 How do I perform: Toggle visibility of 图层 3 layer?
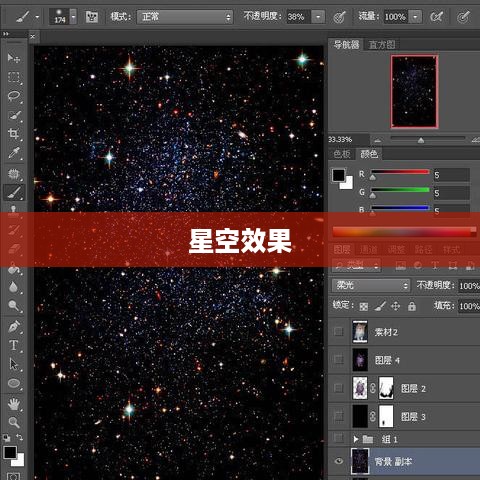(x=339, y=416)
